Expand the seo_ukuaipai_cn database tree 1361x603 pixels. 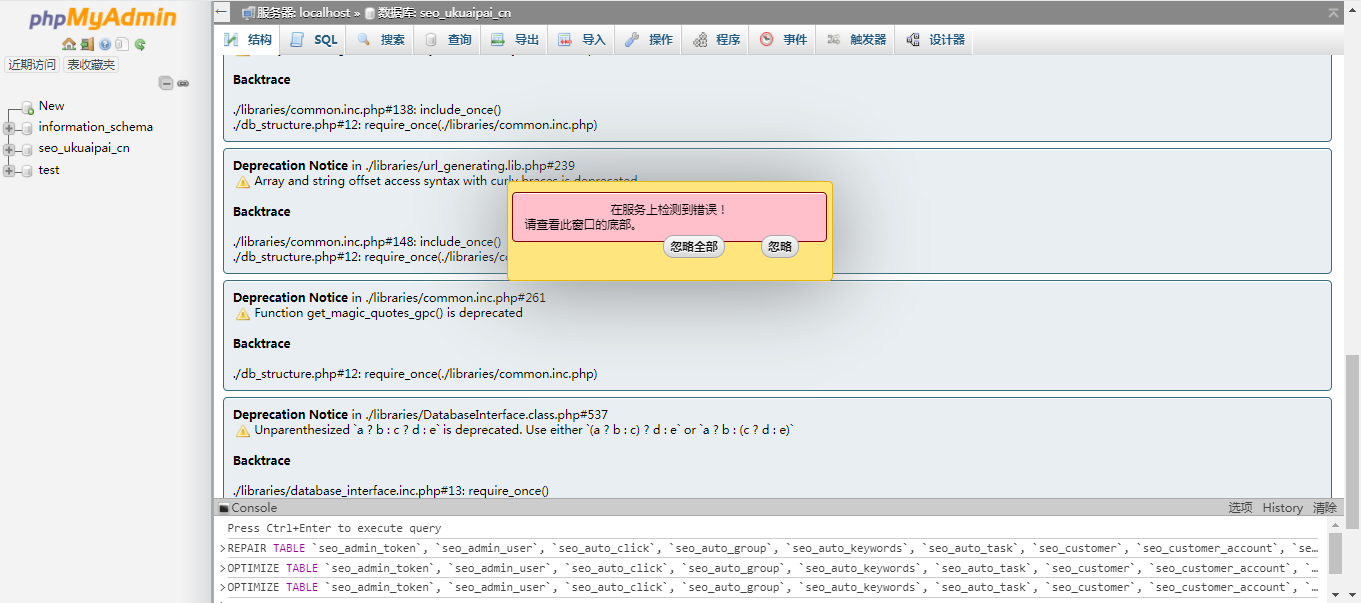pos(10,149)
